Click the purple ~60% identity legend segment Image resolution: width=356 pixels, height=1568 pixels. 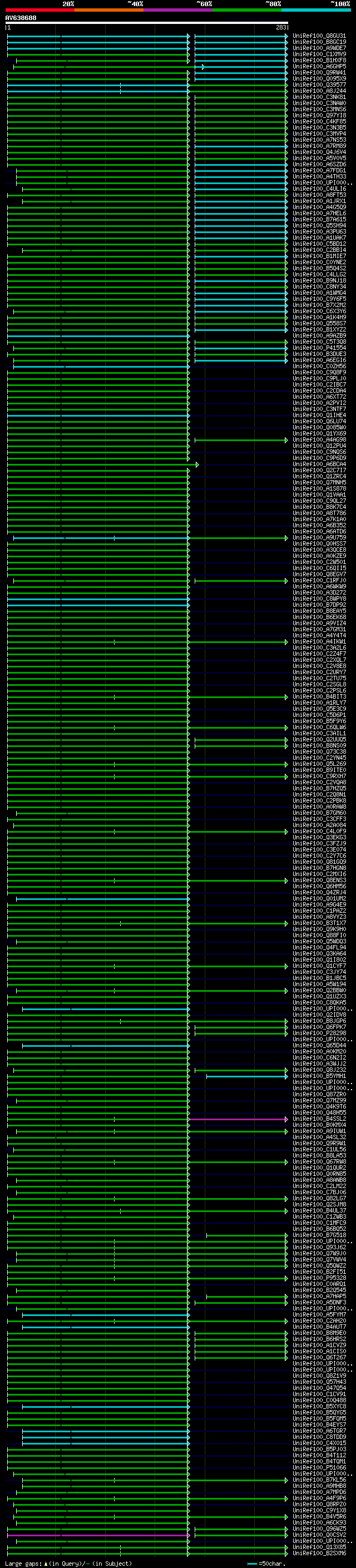click(177, 10)
